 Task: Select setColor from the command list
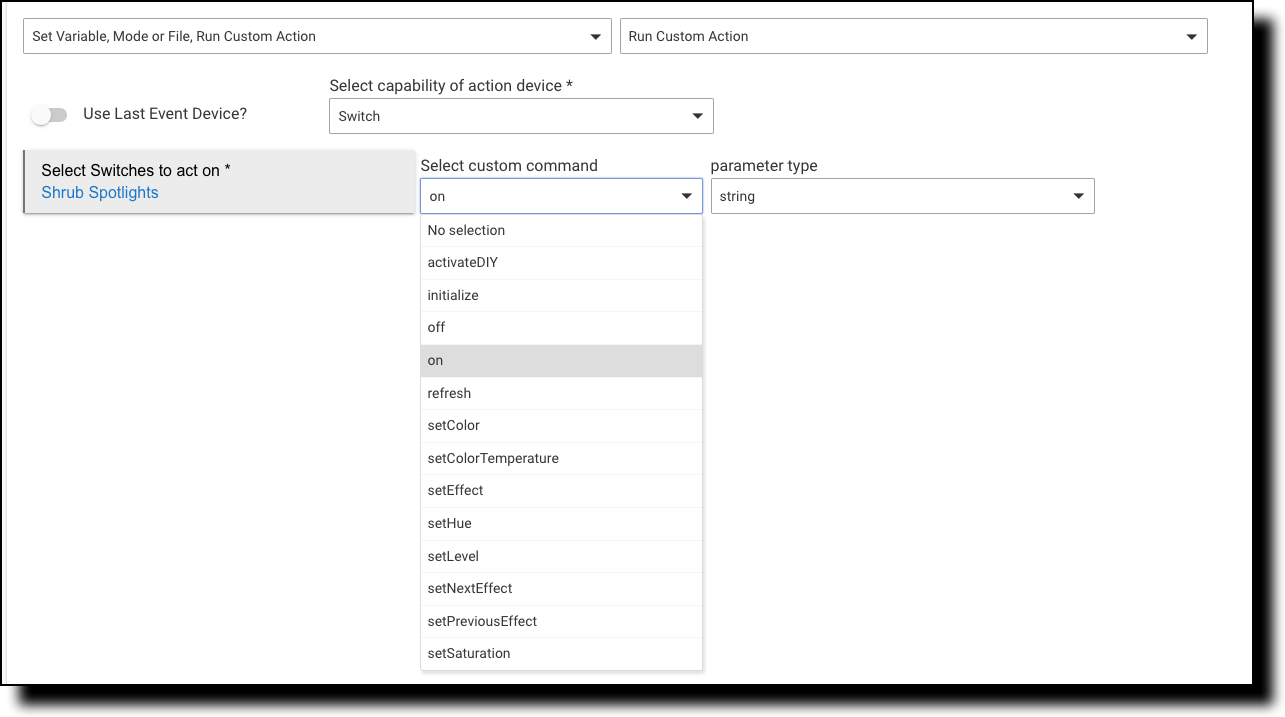tap(561, 426)
